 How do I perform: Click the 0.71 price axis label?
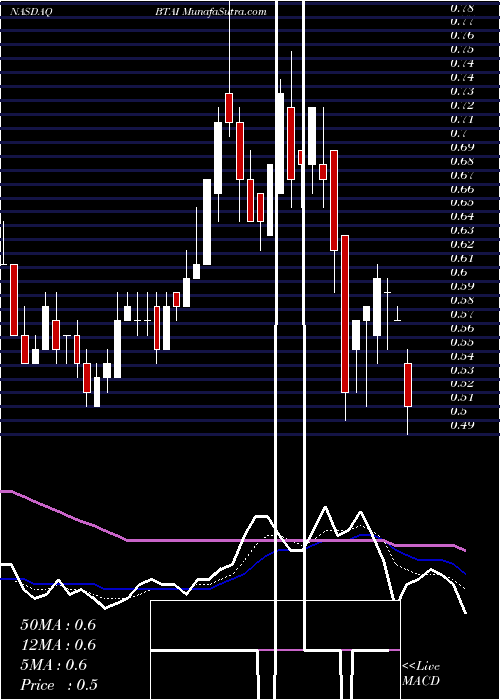point(462,119)
